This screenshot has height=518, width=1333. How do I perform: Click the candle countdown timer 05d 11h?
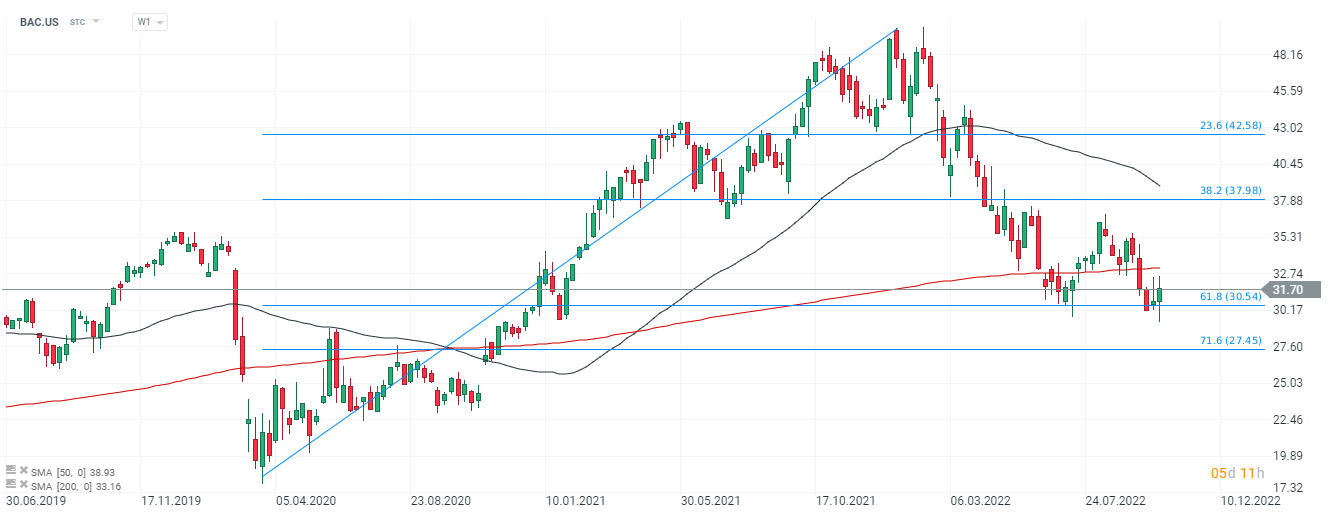click(x=1238, y=472)
